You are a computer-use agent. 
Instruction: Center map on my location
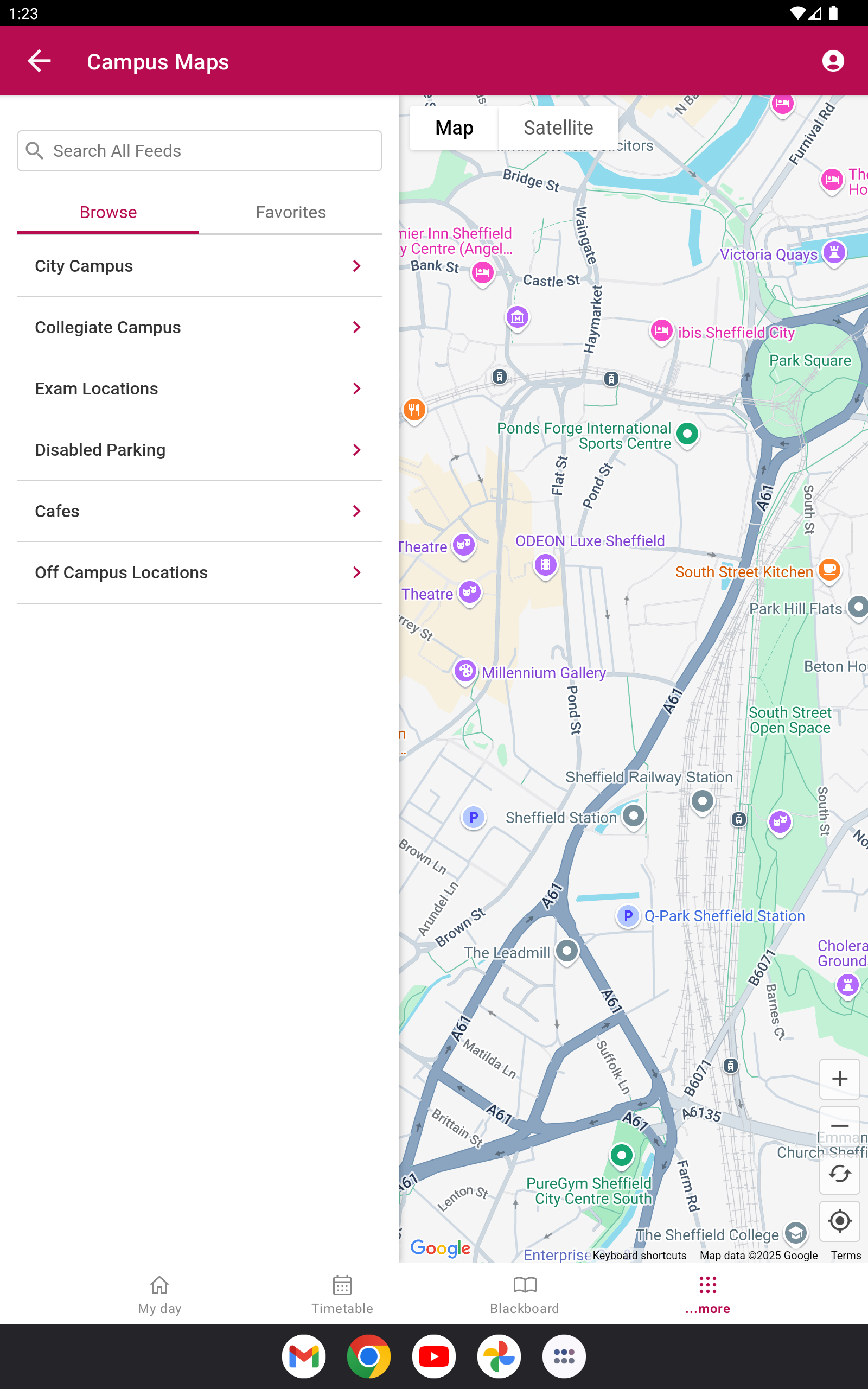(839, 1220)
